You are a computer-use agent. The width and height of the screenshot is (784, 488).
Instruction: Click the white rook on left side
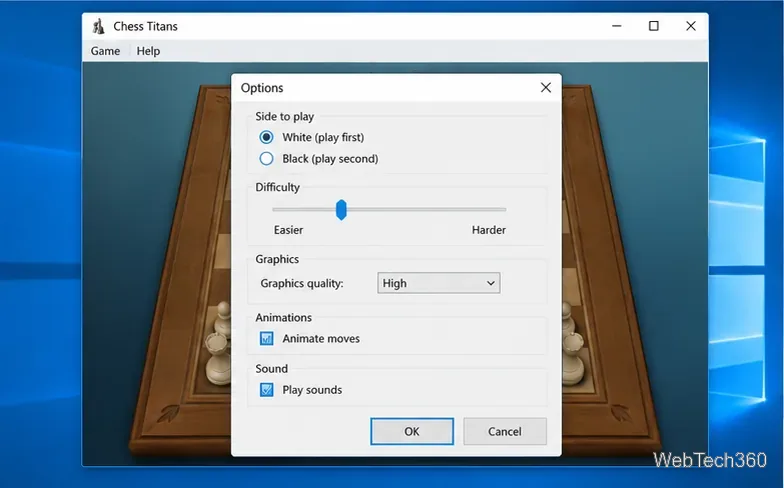coord(218,358)
